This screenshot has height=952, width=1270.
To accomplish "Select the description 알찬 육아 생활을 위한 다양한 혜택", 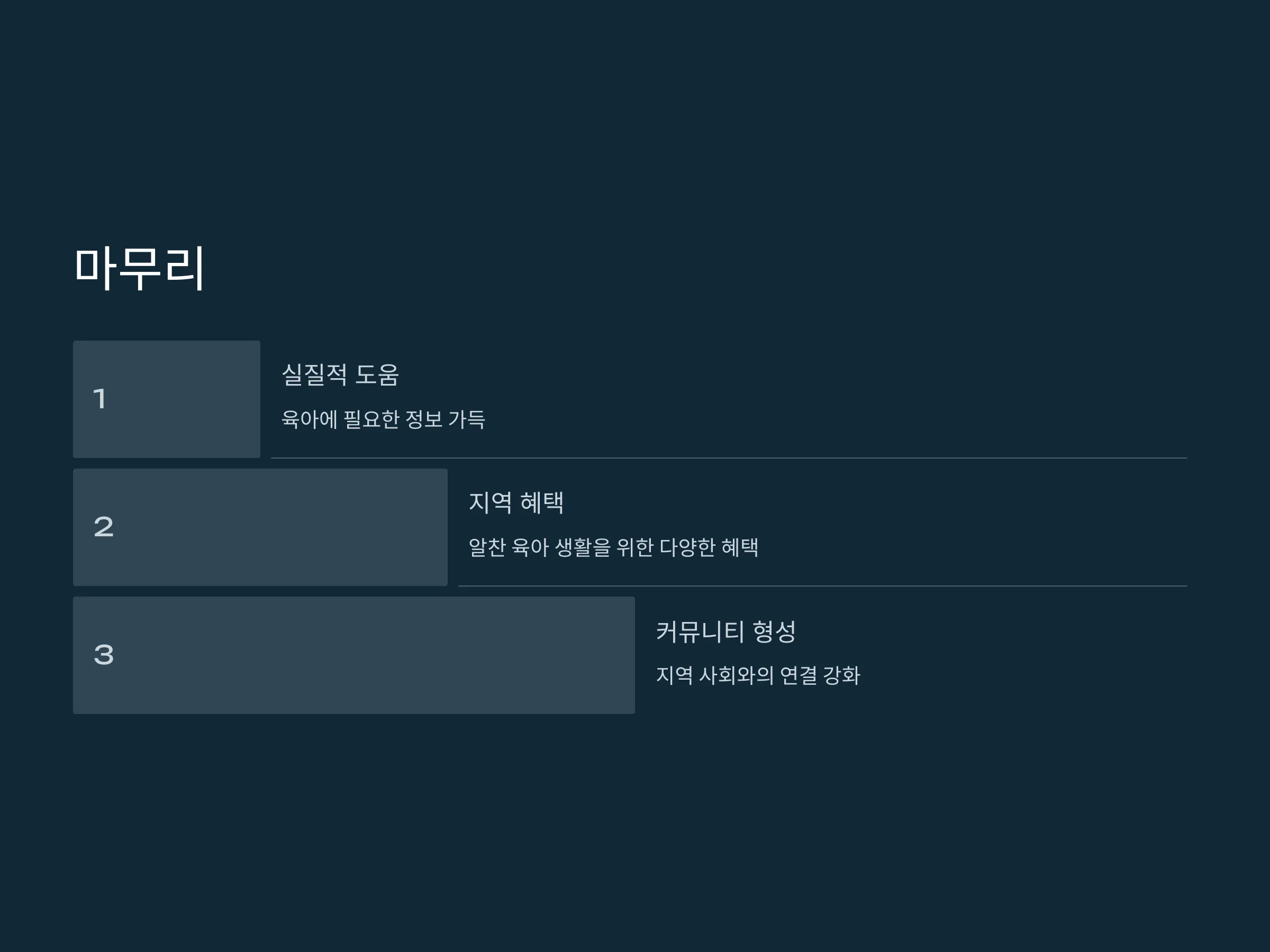I will (x=614, y=547).
